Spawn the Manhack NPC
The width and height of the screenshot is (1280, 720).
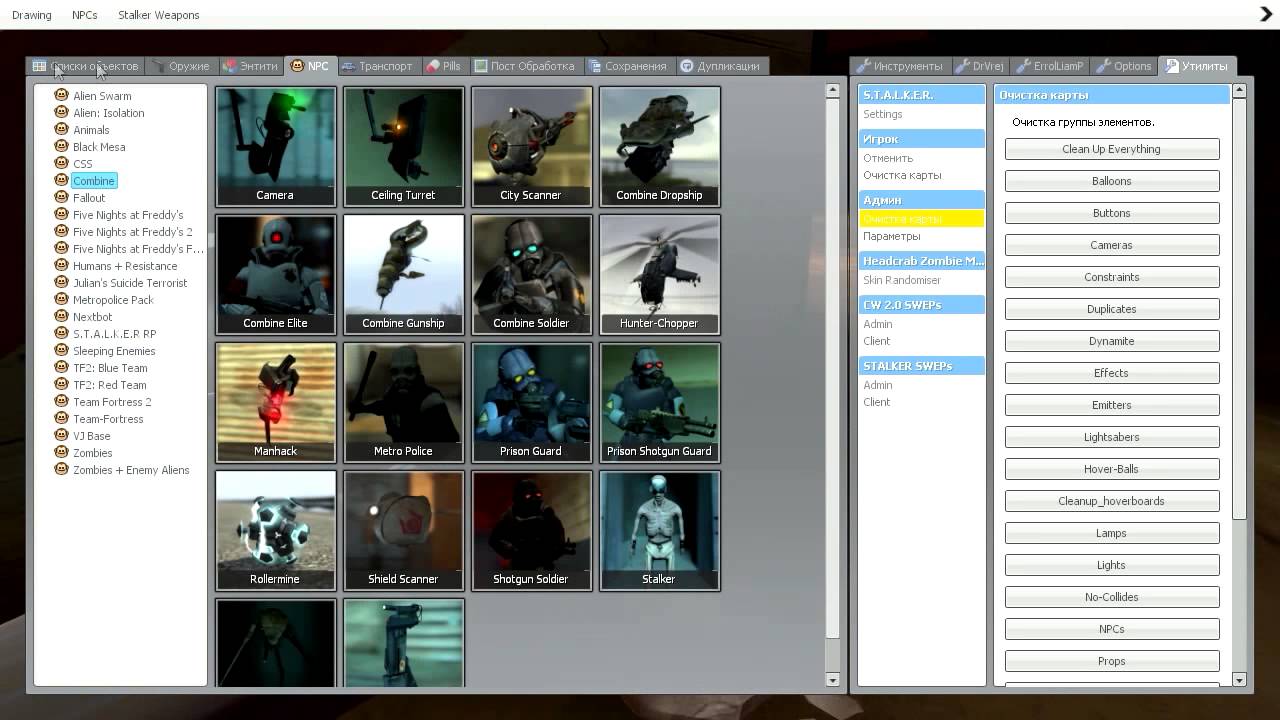click(x=275, y=402)
